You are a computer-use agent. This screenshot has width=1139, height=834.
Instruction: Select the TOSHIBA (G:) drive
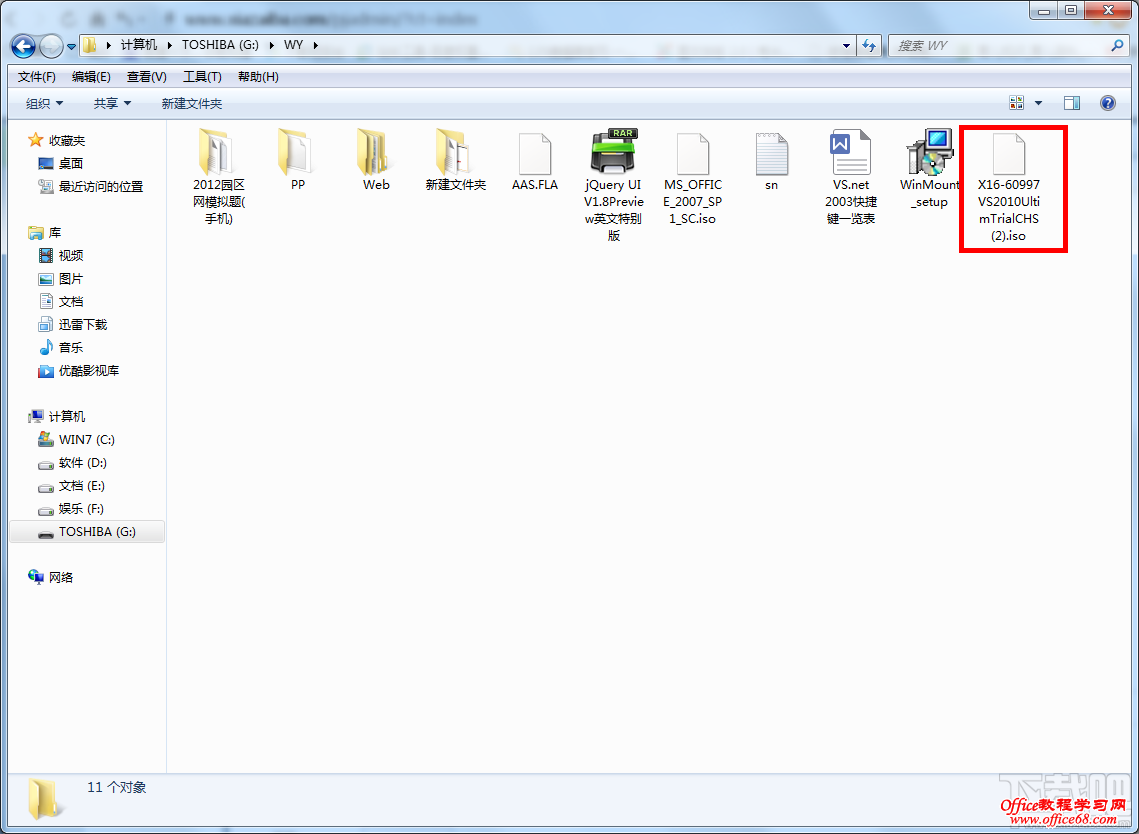click(x=87, y=532)
